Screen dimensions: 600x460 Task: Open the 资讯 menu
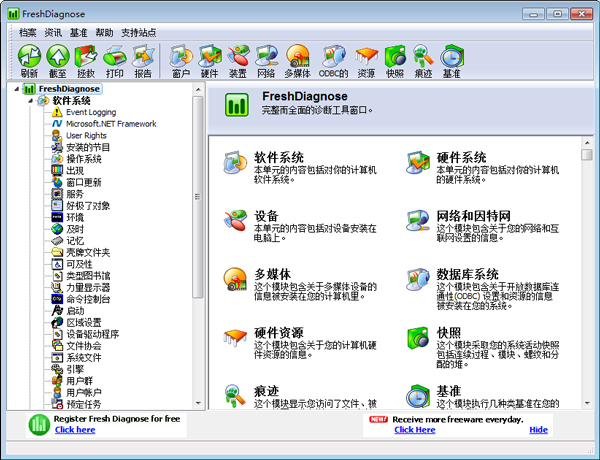53,33
